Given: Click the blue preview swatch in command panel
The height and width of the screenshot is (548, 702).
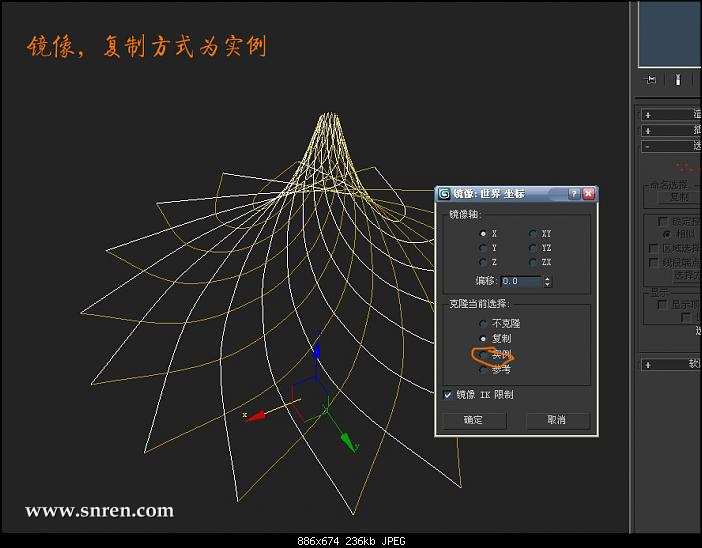Looking at the screenshot, I should (x=670, y=34).
